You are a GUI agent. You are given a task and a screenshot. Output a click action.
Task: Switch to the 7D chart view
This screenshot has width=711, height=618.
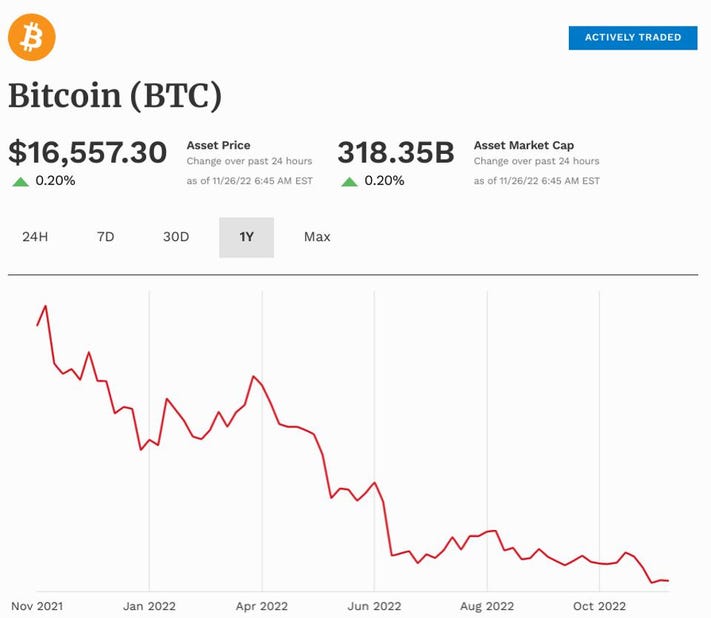pos(105,237)
